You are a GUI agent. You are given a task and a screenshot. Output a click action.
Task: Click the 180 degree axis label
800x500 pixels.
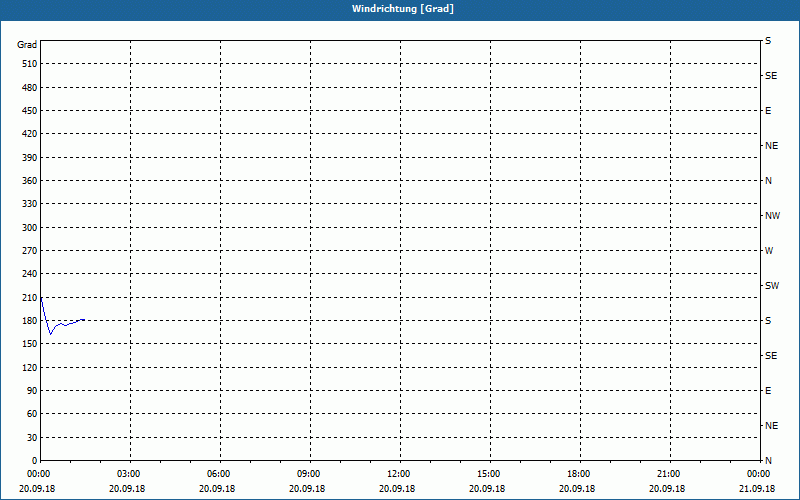coord(30,320)
